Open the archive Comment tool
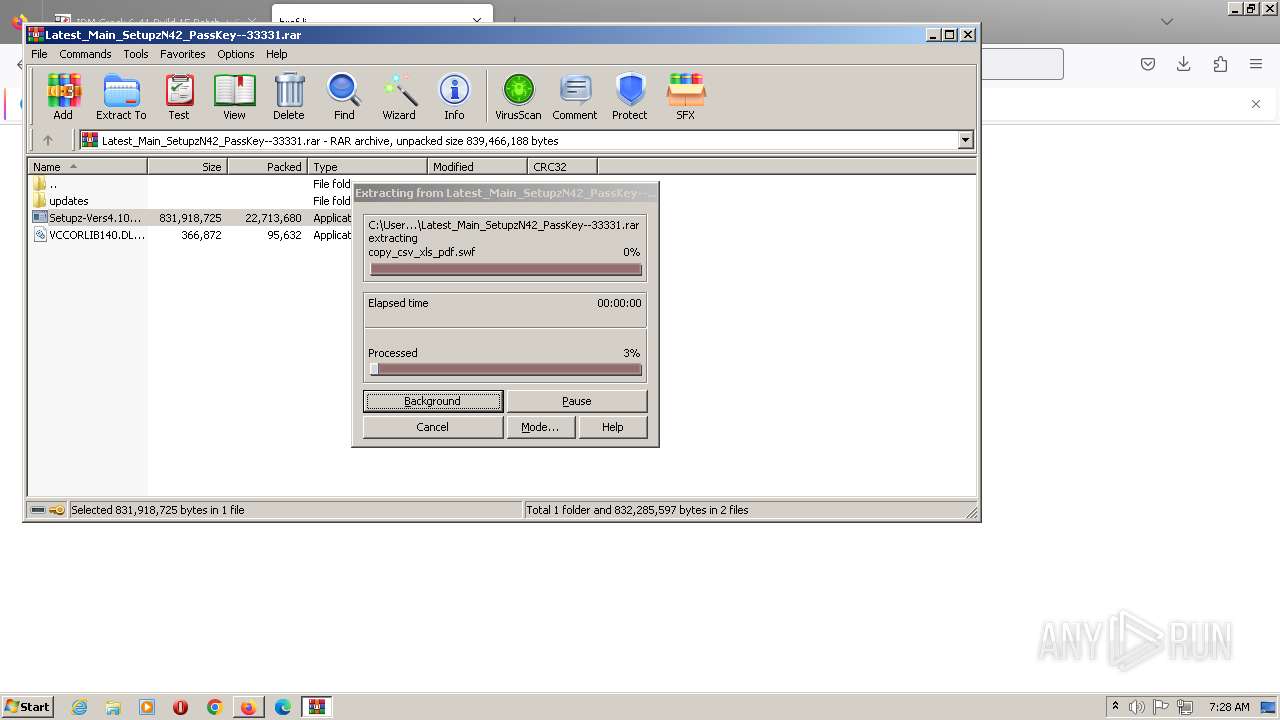Viewport: 1280px width, 720px height. point(575,97)
